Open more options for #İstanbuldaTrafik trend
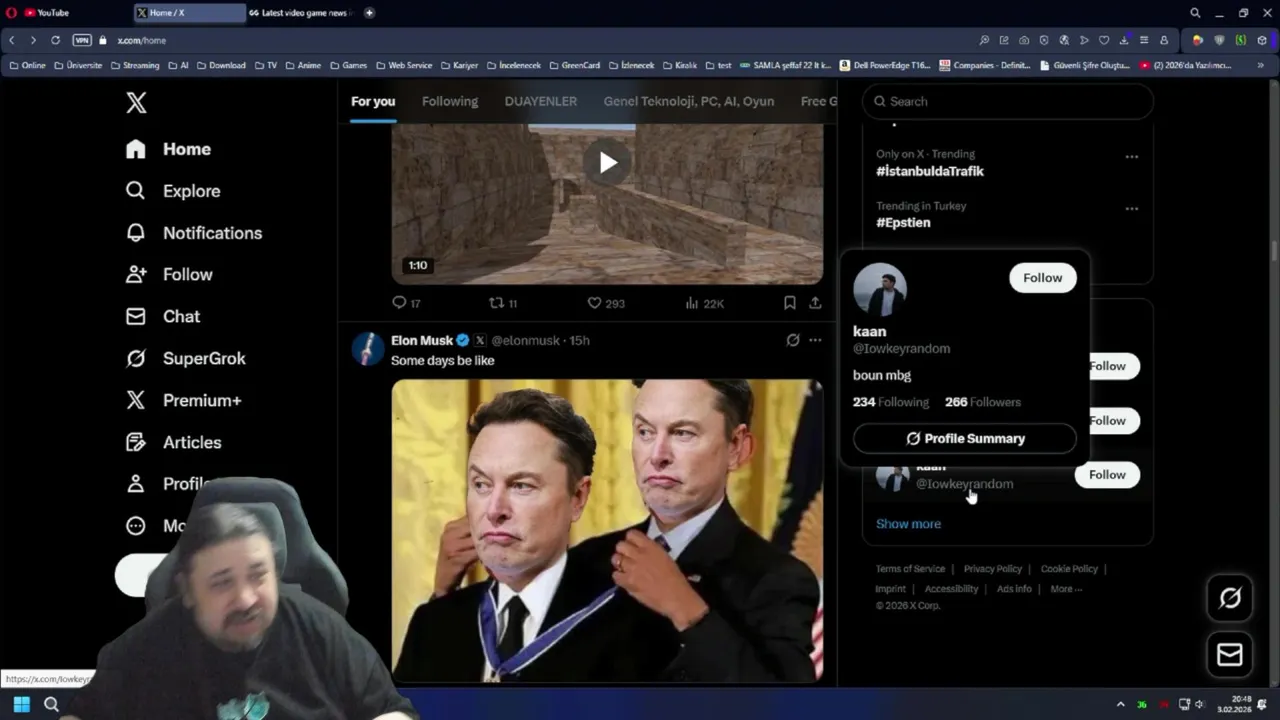This screenshot has height=720, width=1280. (1132, 157)
